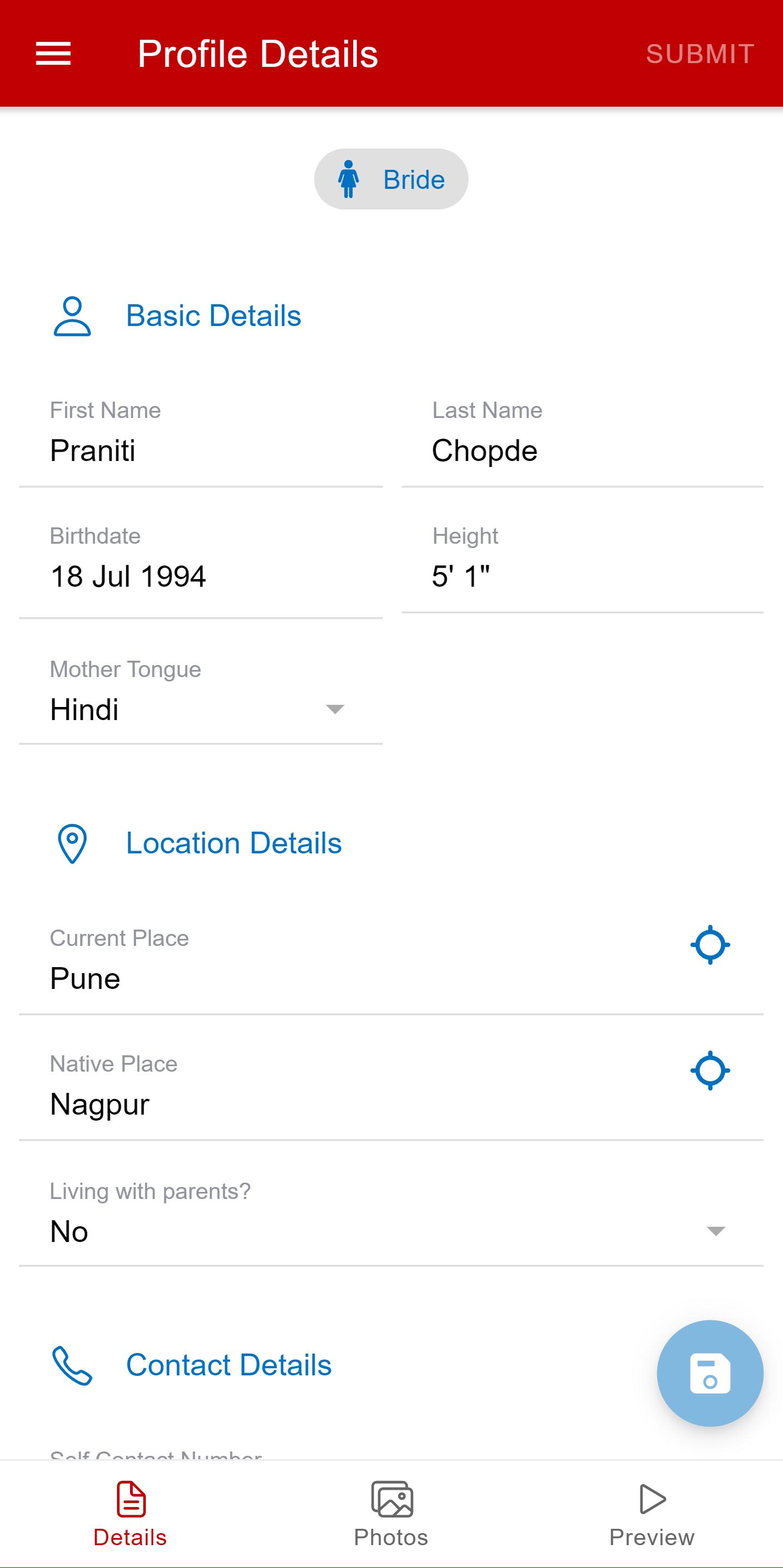Click the female figure icon in Bride chip
783x1568 pixels.
349,179
